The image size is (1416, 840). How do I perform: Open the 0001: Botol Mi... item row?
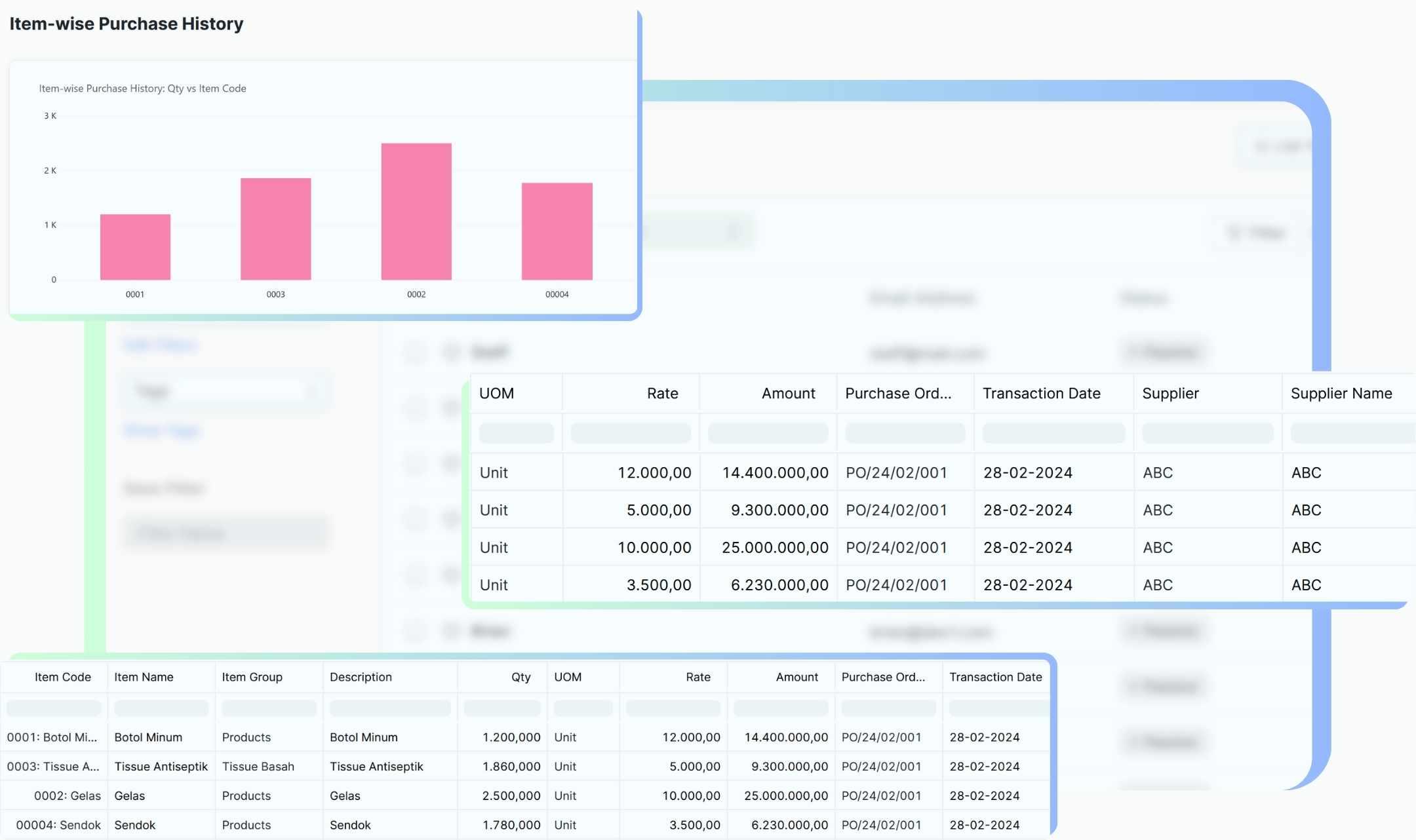point(52,737)
